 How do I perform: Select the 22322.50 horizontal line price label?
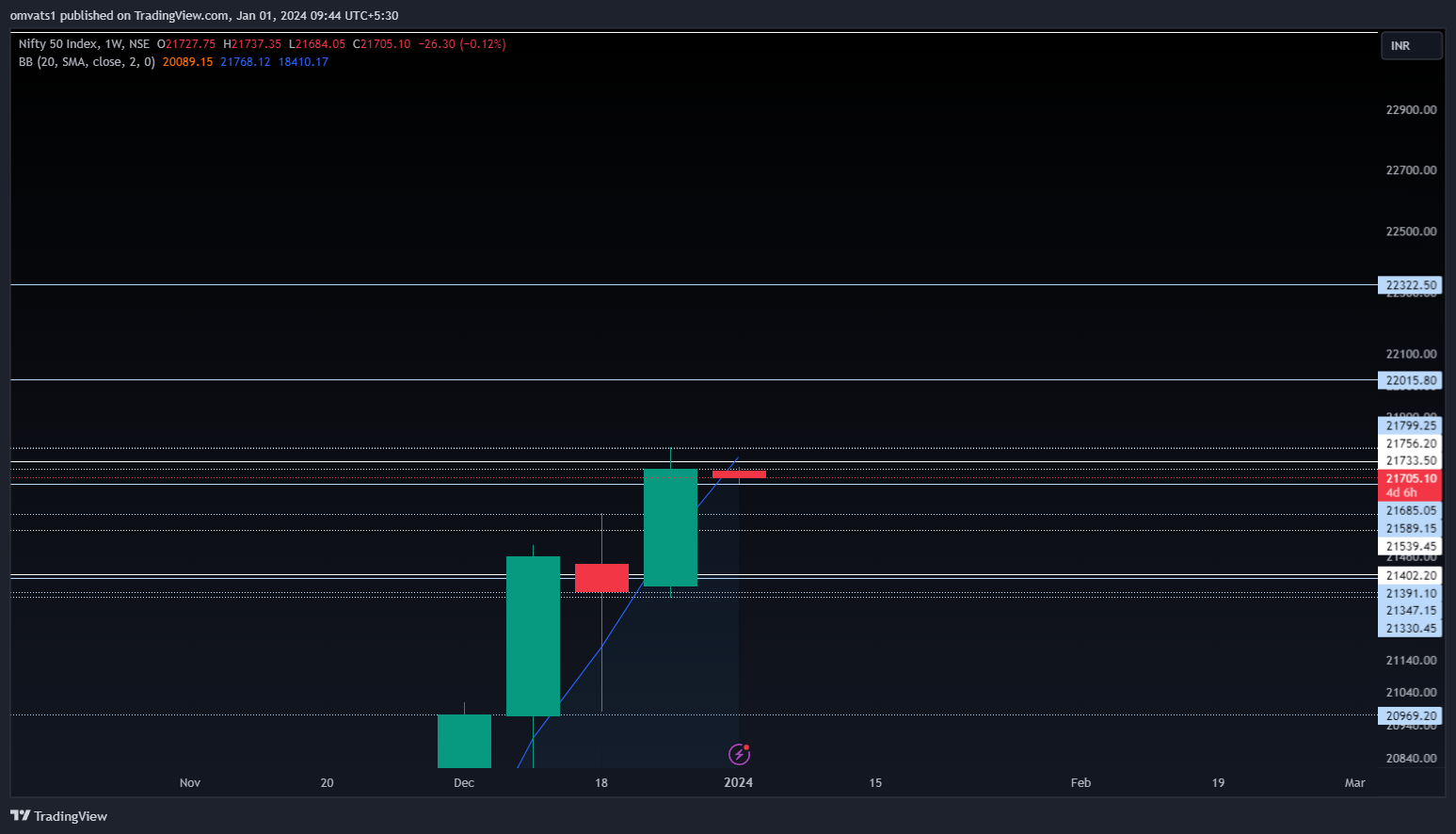pyautogui.click(x=1410, y=285)
